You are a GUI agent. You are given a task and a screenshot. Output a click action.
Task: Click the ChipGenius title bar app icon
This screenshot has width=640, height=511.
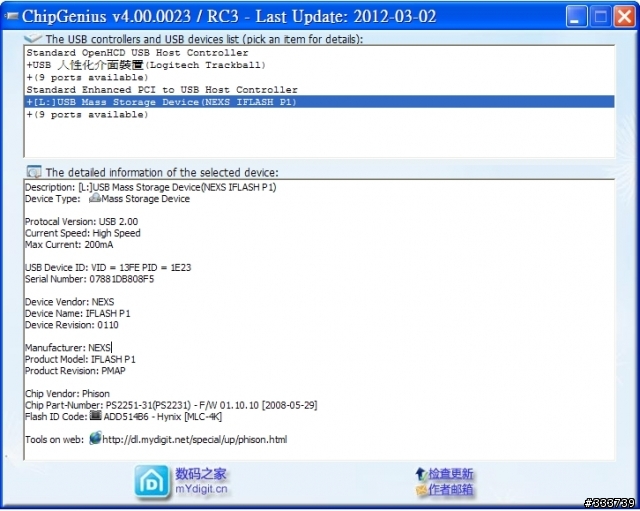tap(11, 16)
